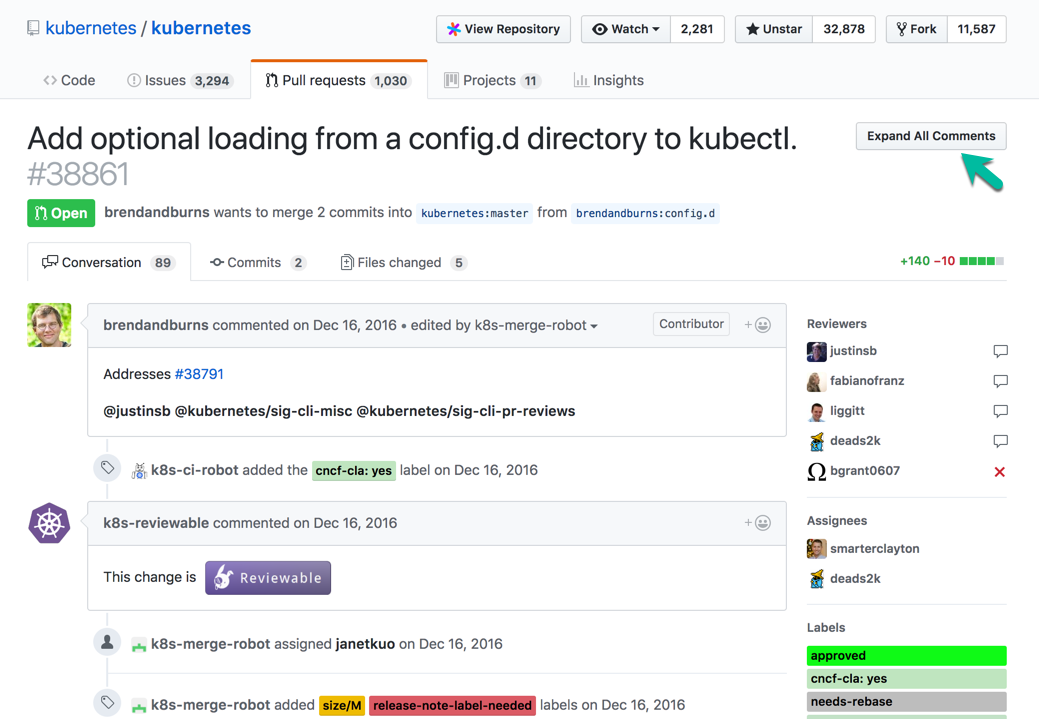This screenshot has width=1039, height=719.
Task: Click the cncf-cla: yes sidebar label
Action: click(x=906, y=679)
